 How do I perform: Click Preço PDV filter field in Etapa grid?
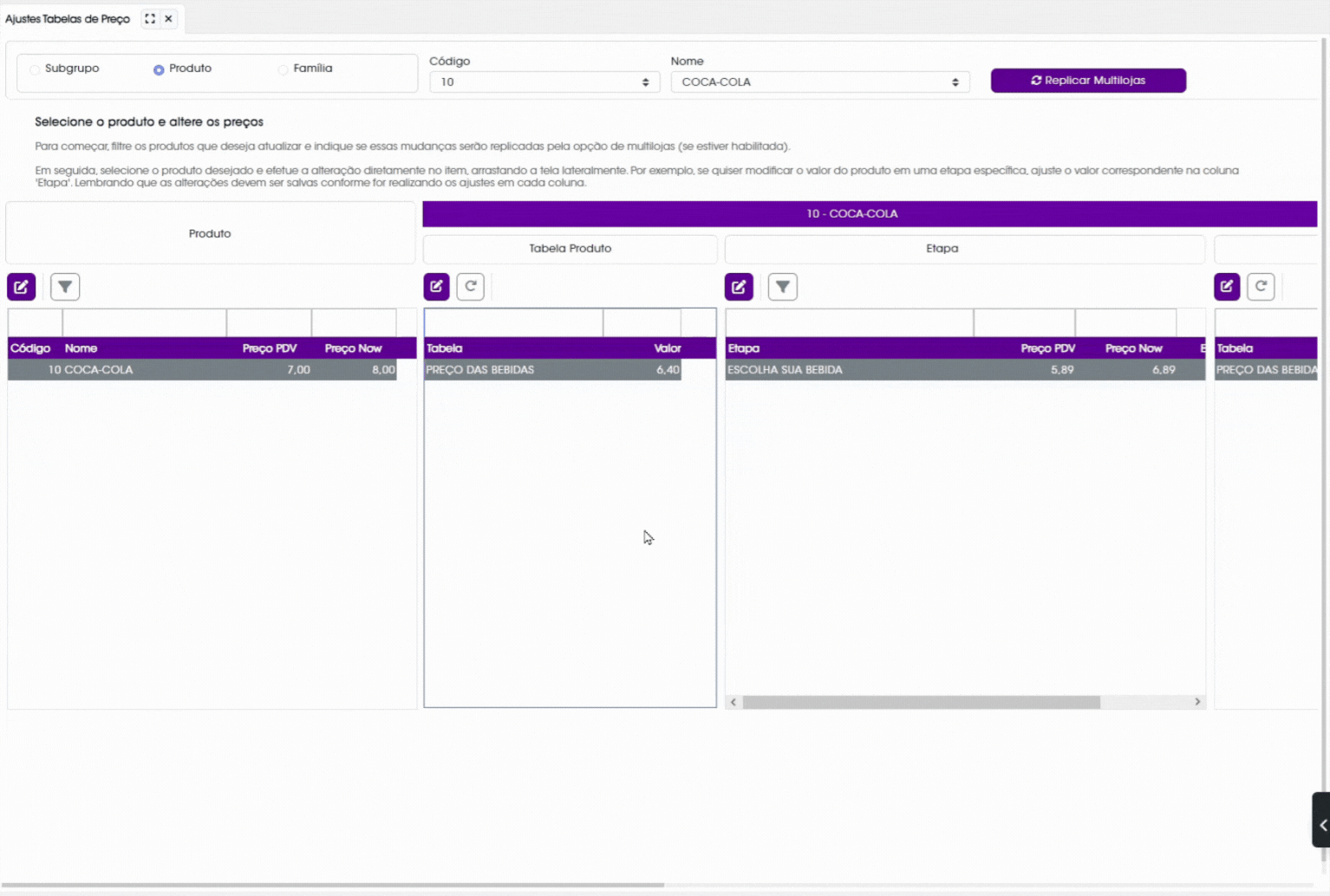tap(1025, 323)
